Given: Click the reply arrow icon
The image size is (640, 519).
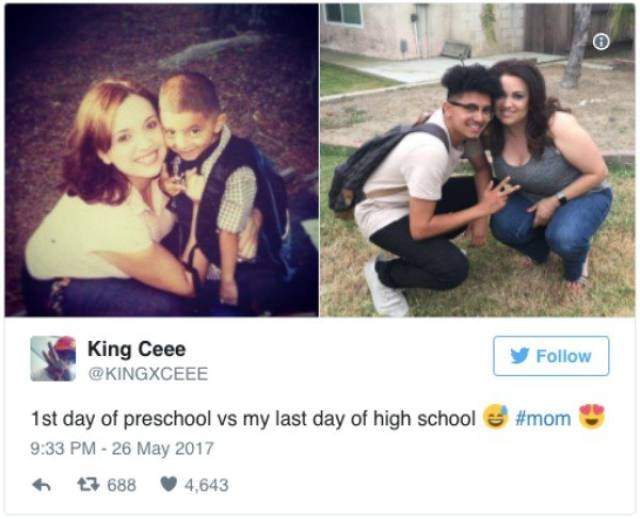Looking at the screenshot, I should 41,485.
